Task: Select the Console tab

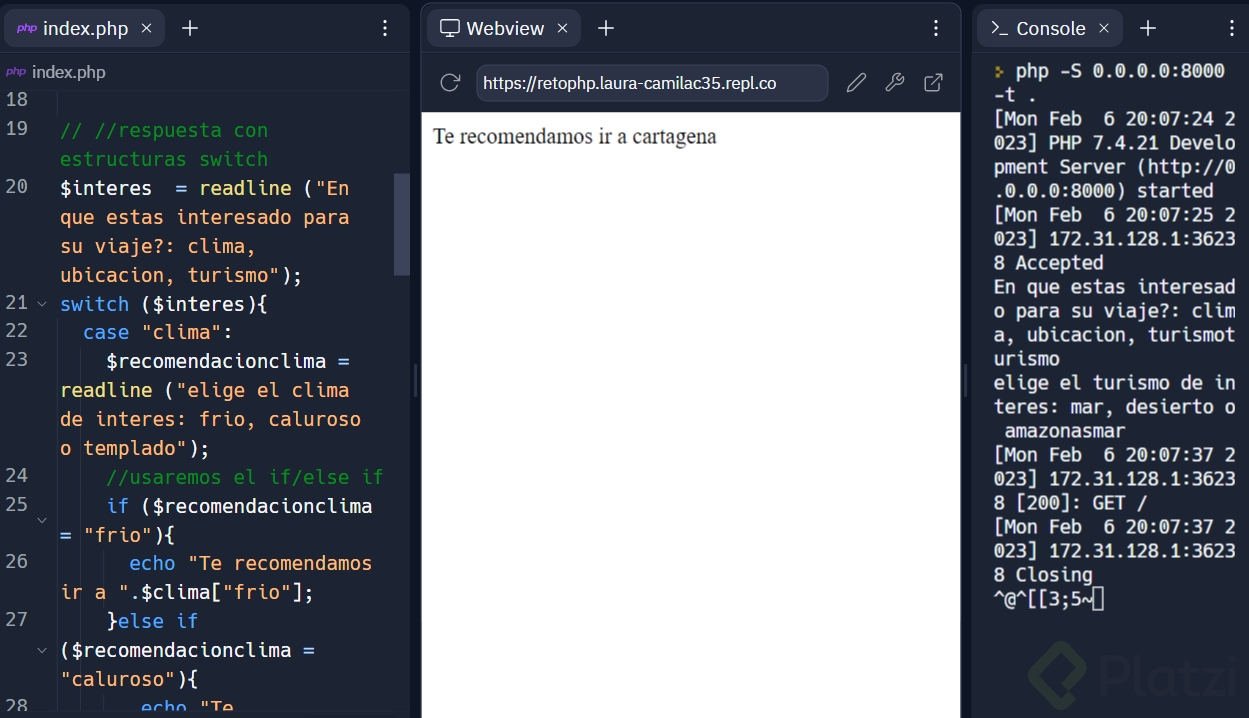Action: tap(1050, 28)
